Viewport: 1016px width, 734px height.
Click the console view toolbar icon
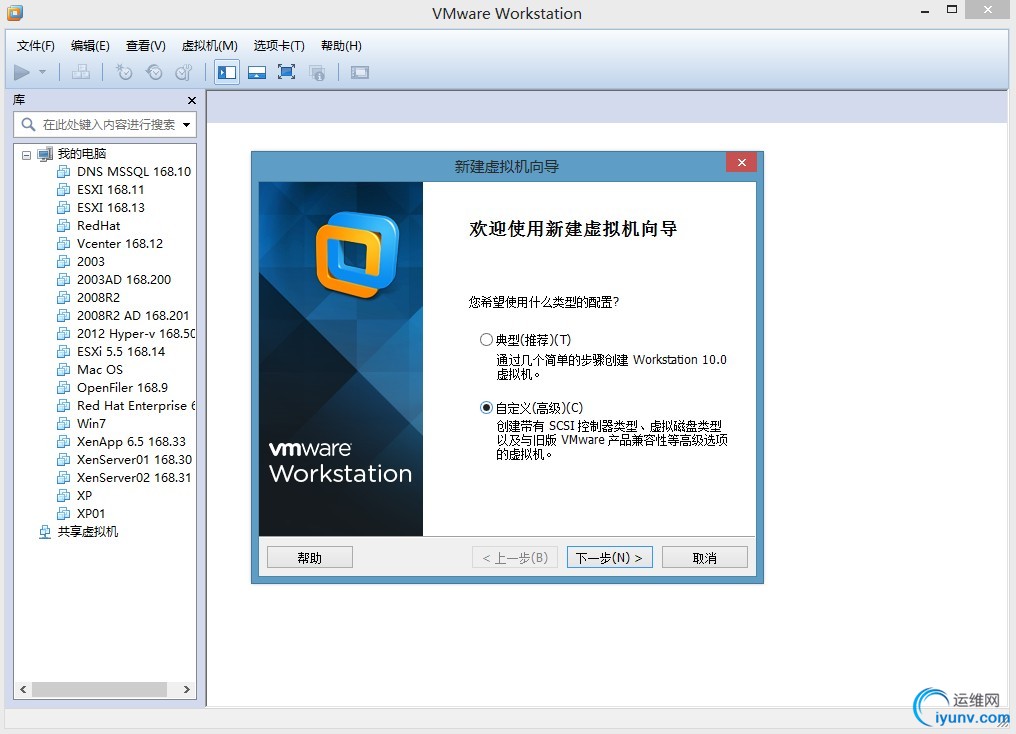click(x=360, y=72)
